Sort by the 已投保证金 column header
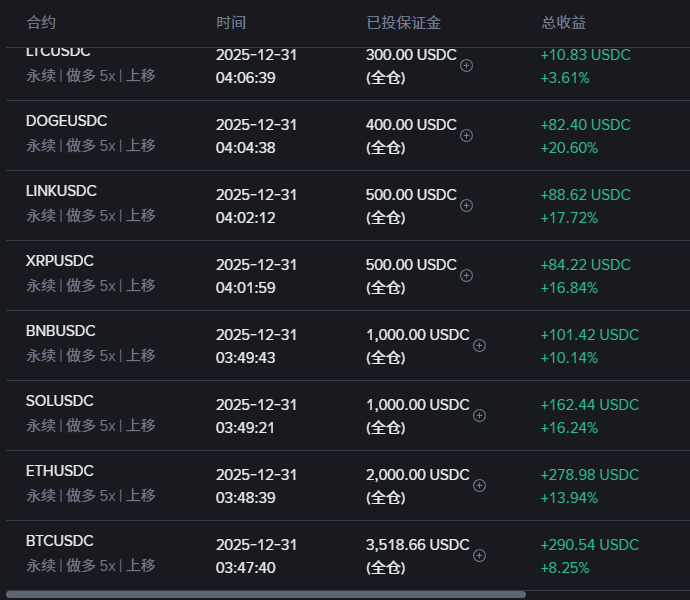 pos(404,22)
